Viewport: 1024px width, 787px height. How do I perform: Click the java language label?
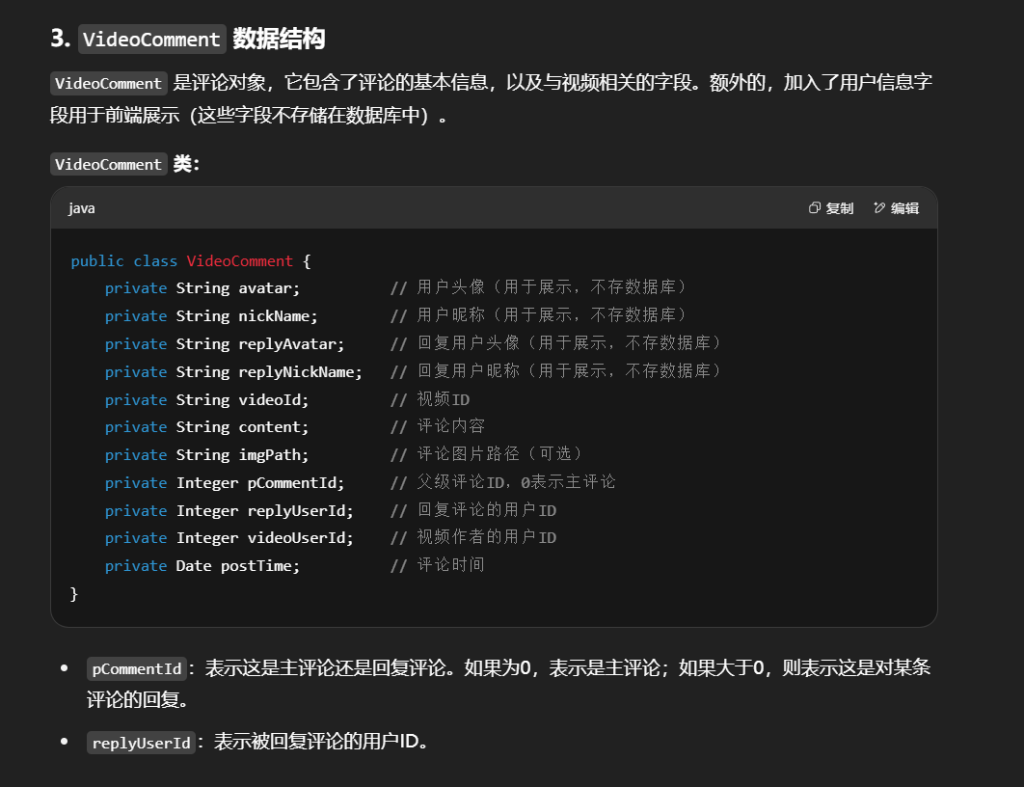(x=82, y=208)
